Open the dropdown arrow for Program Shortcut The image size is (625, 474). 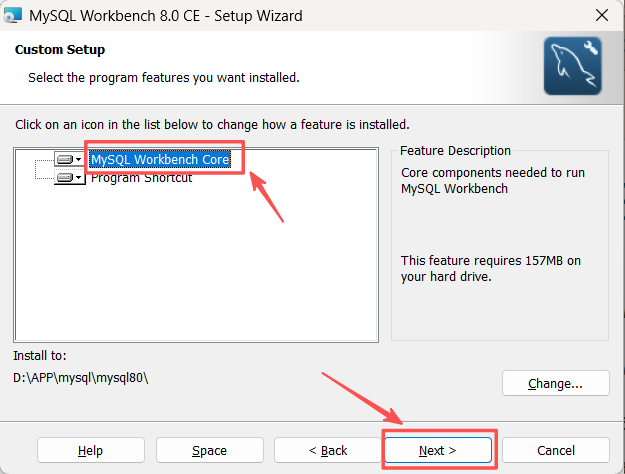pyautogui.click(x=79, y=177)
